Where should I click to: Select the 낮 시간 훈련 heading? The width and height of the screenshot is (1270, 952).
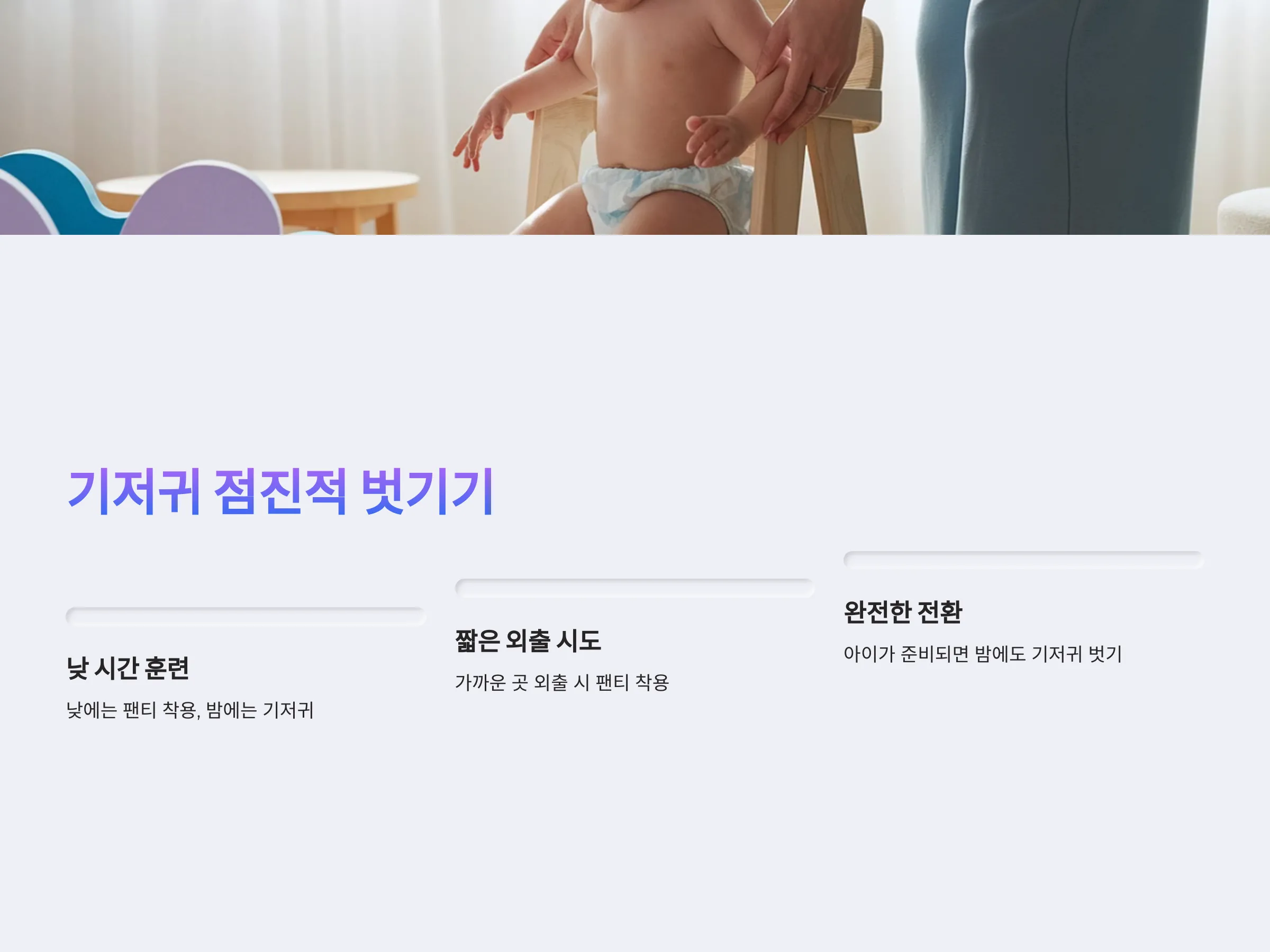[x=128, y=668]
